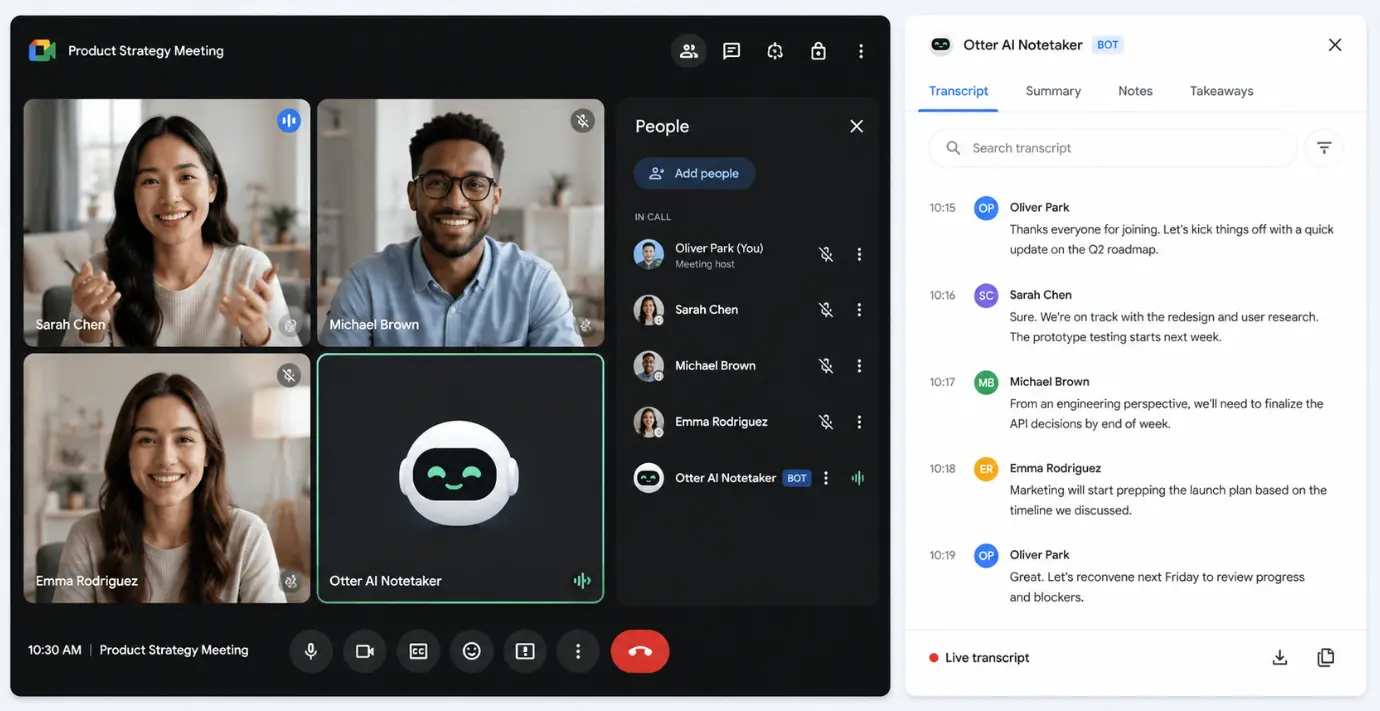Screen dimensions: 1380x711
Task: Click "10:30 AM" in the bottom bar
Action: click(55, 650)
